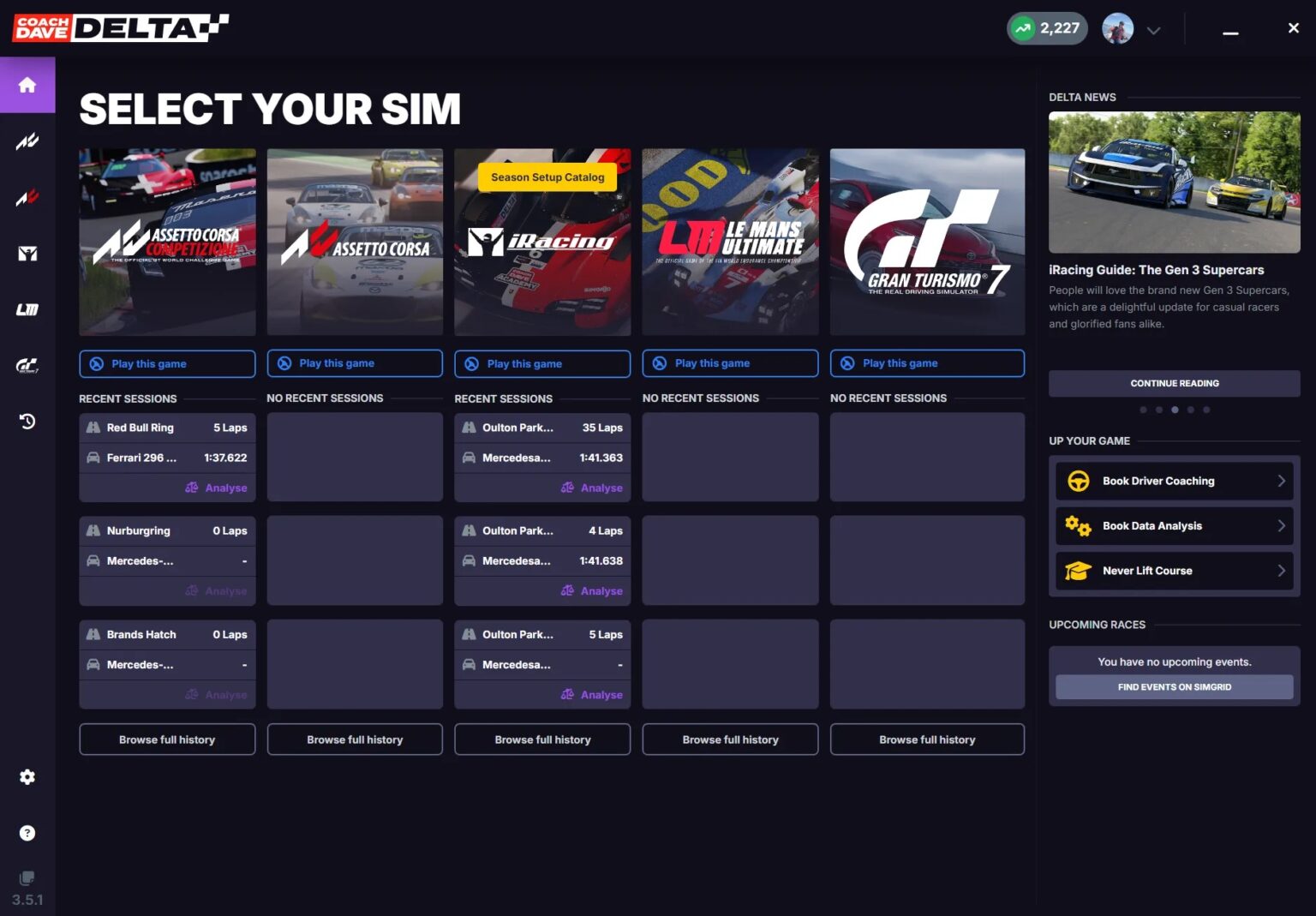Open the iRacing sidebar icon
This screenshot has width=1316, height=916.
pyautogui.click(x=27, y=254)
